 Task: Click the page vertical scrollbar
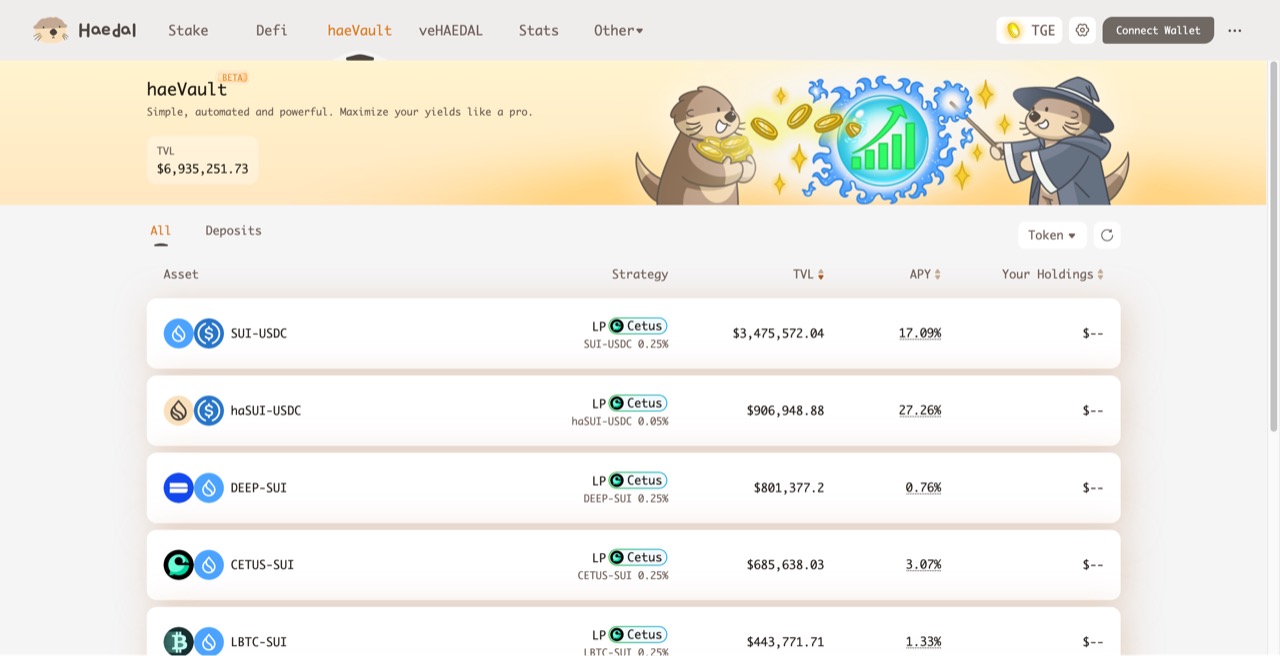point(1273,246)
